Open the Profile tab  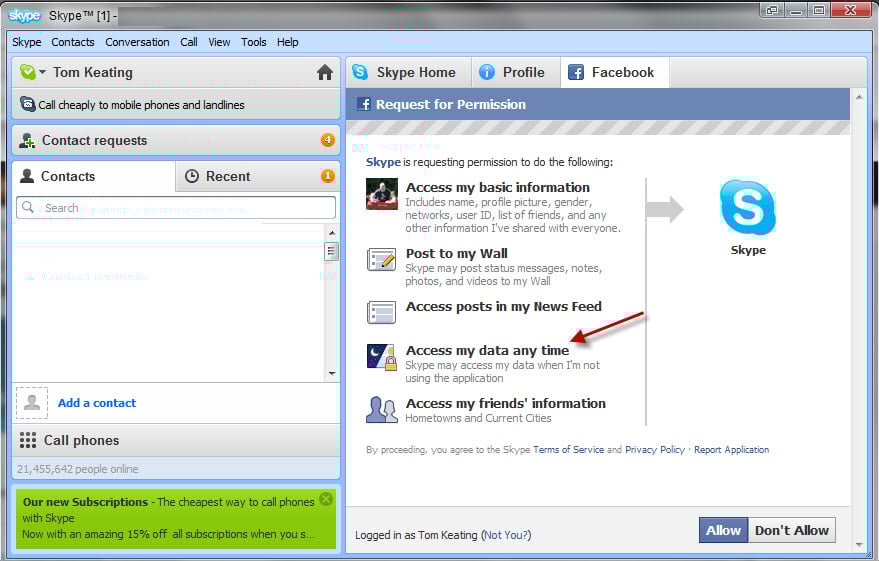pos(513,73)
